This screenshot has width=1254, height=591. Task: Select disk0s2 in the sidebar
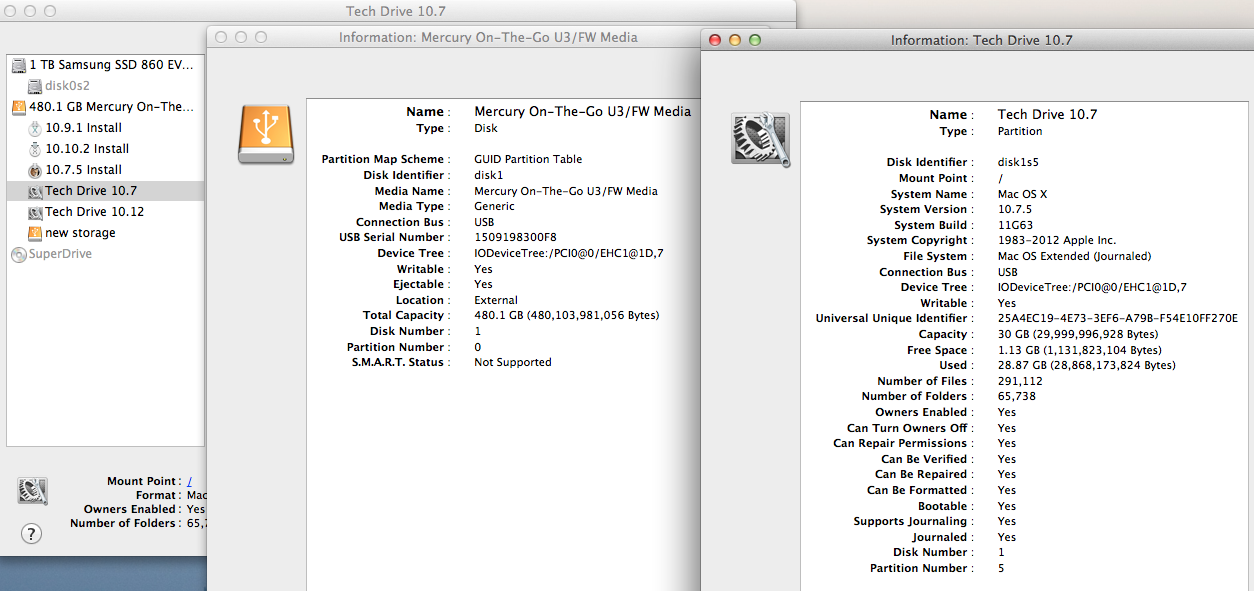105,86
